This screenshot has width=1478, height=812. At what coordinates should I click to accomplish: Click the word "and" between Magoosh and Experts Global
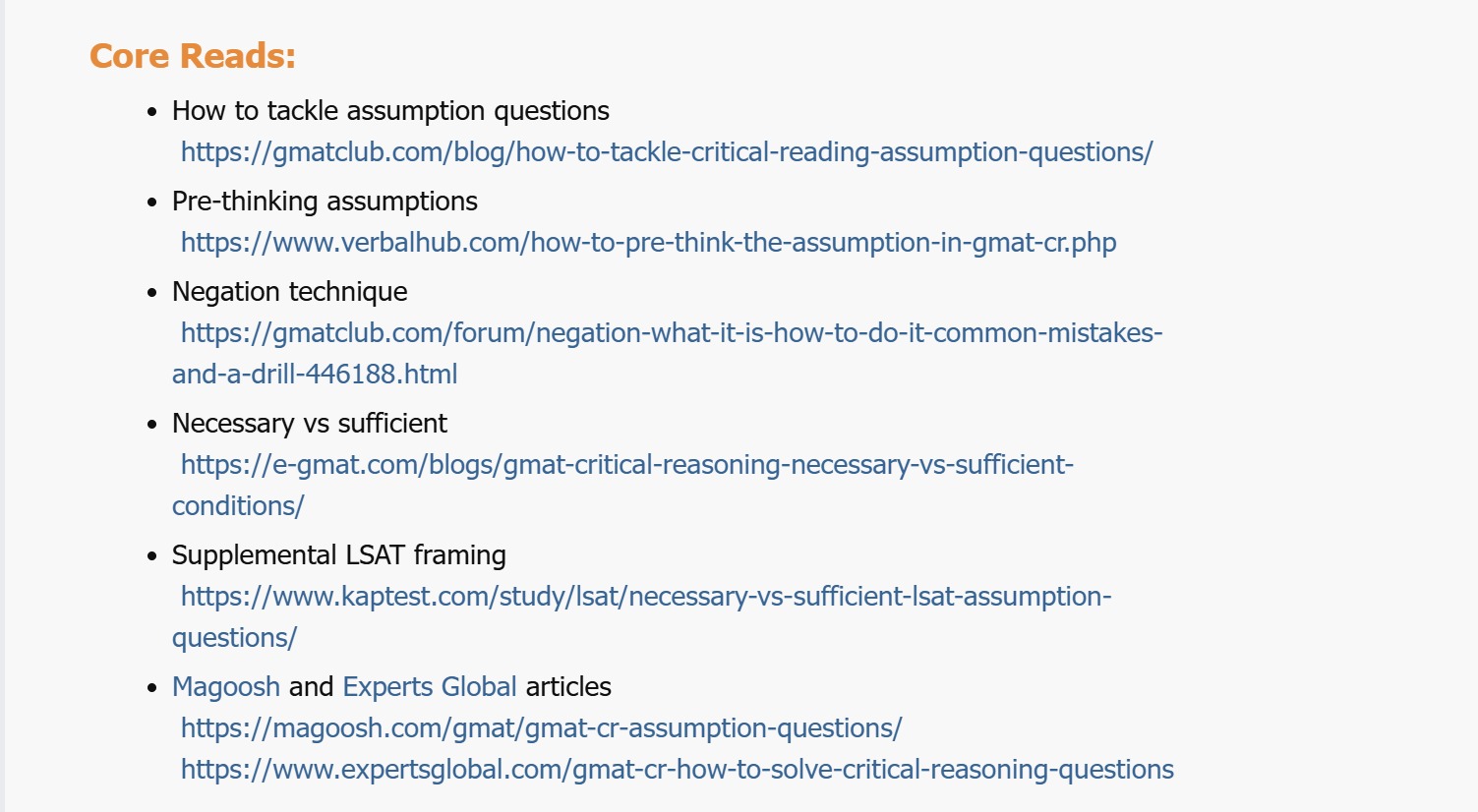pyautogui.click(x=311, y=687)
